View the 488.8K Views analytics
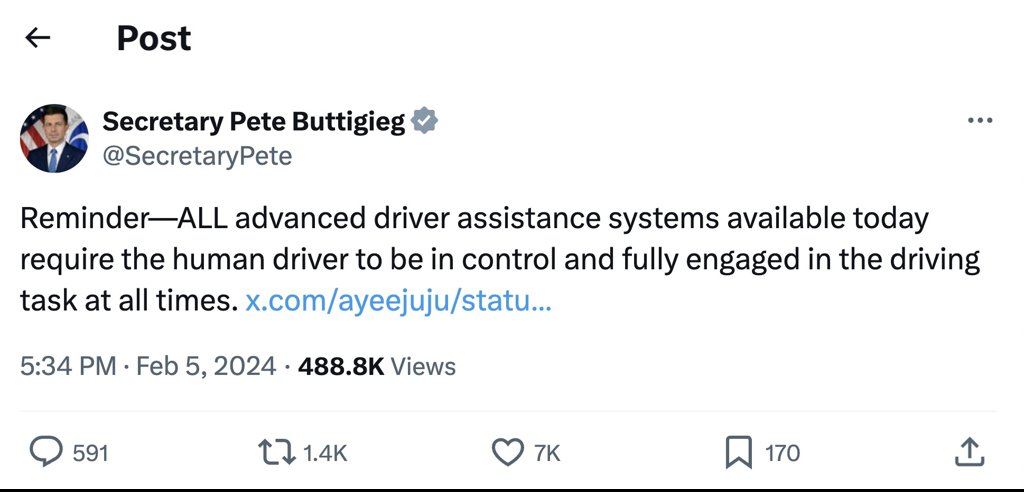The width and height of the screenshot is (1024, 492). point(377,367)
